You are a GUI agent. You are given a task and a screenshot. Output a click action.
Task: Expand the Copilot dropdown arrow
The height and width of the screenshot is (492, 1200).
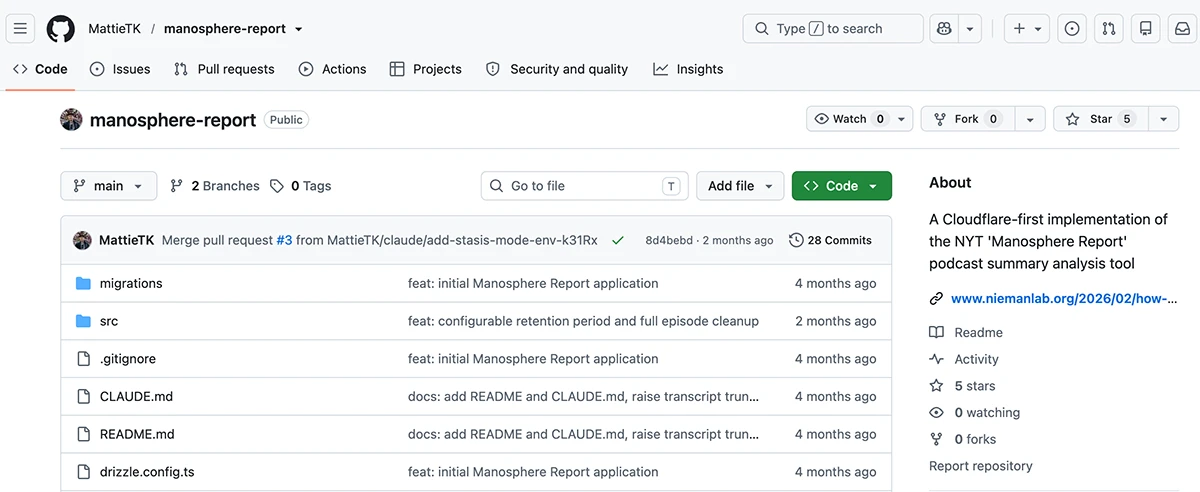(x=970, y=29)
